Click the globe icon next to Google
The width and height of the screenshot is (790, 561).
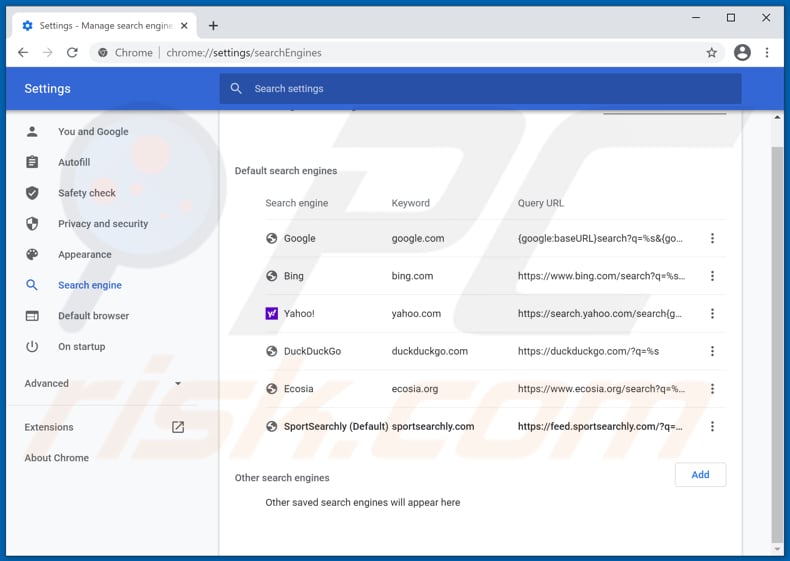(x=272, y=238)
